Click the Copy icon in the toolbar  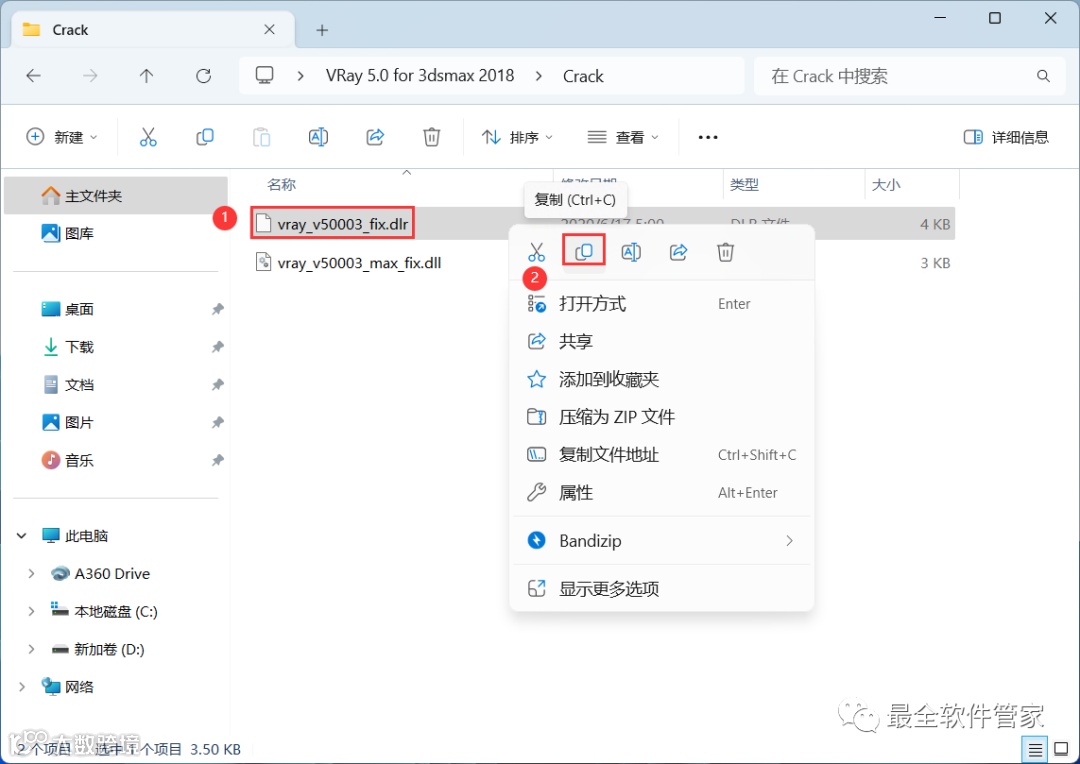coord(205,137)
